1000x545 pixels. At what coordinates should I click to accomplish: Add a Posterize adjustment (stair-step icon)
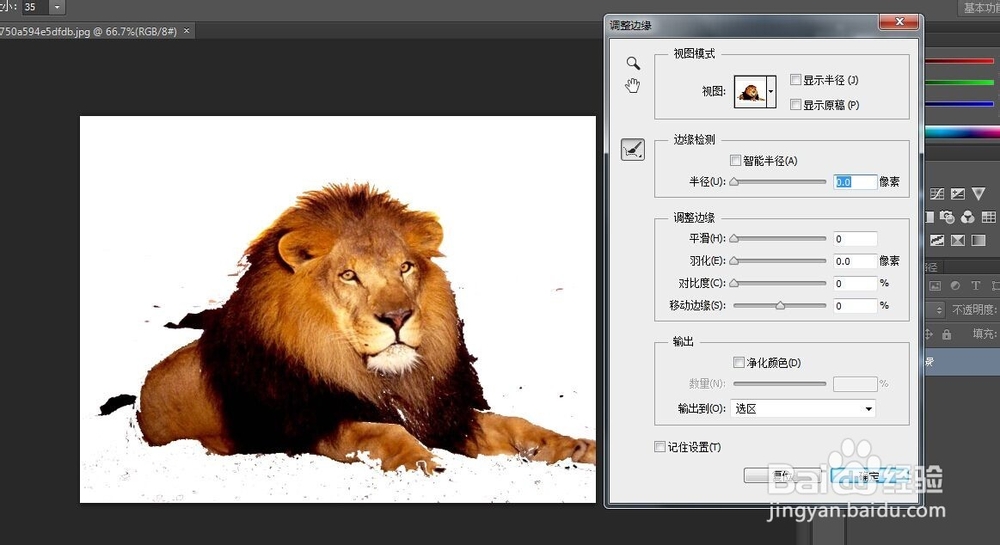pyautogui.click(x=937, y=240)
